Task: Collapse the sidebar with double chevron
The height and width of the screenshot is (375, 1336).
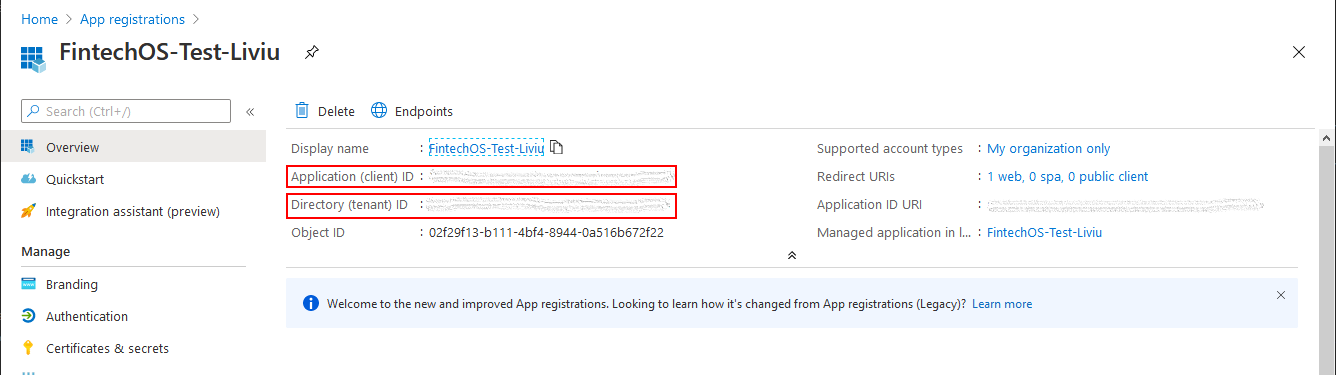Action: point(250,112)
